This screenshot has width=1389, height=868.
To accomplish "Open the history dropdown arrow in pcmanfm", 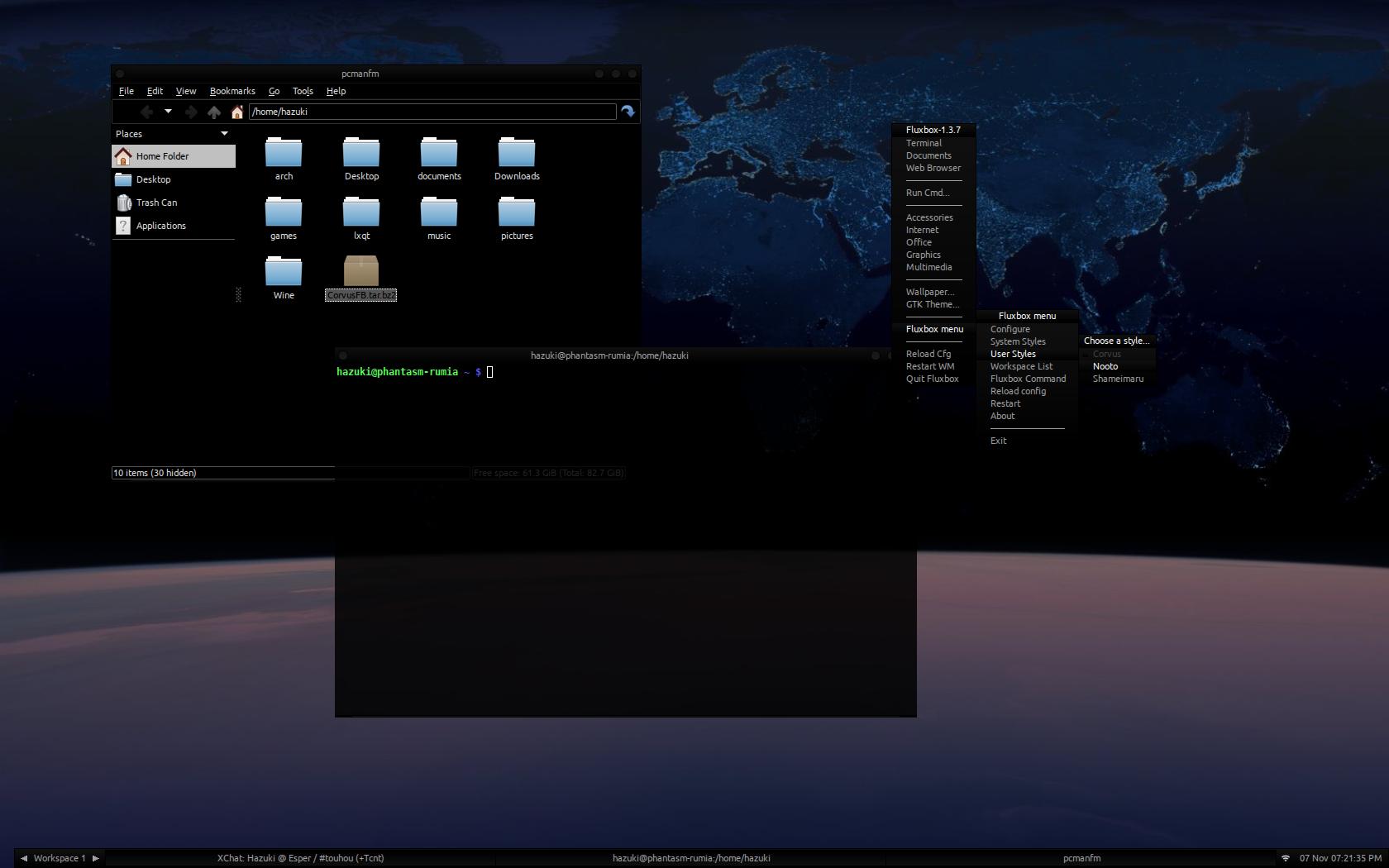I will point(168,112).
